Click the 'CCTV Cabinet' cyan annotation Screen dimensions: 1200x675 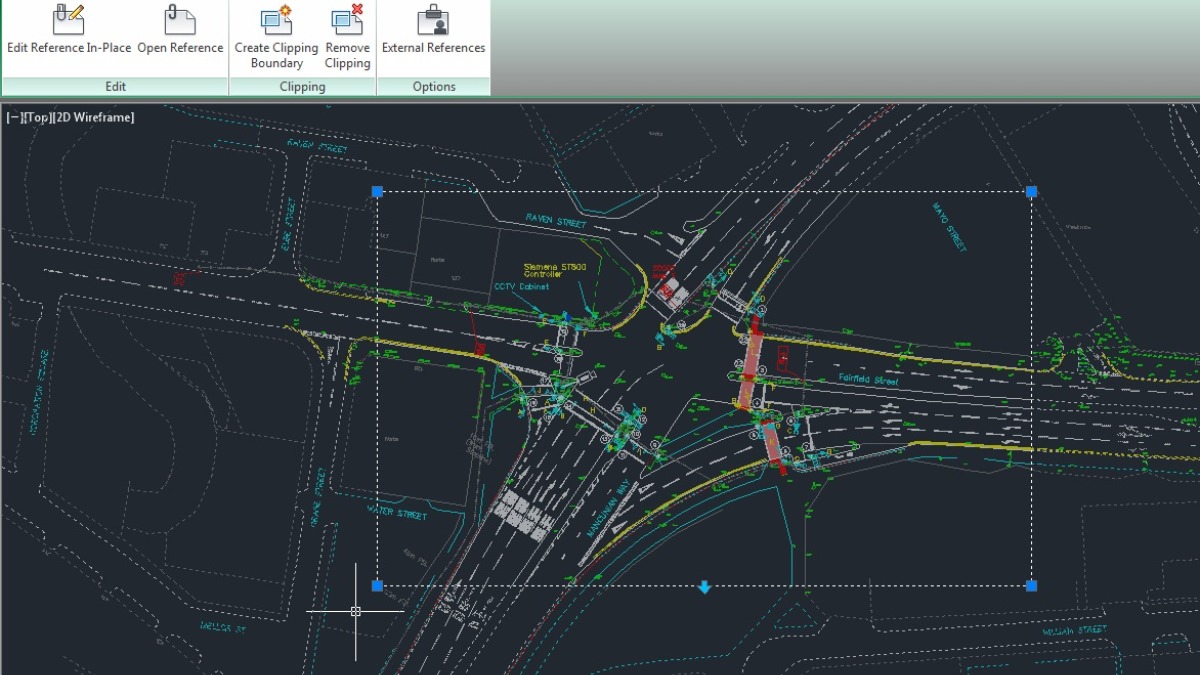click(521, 286)
